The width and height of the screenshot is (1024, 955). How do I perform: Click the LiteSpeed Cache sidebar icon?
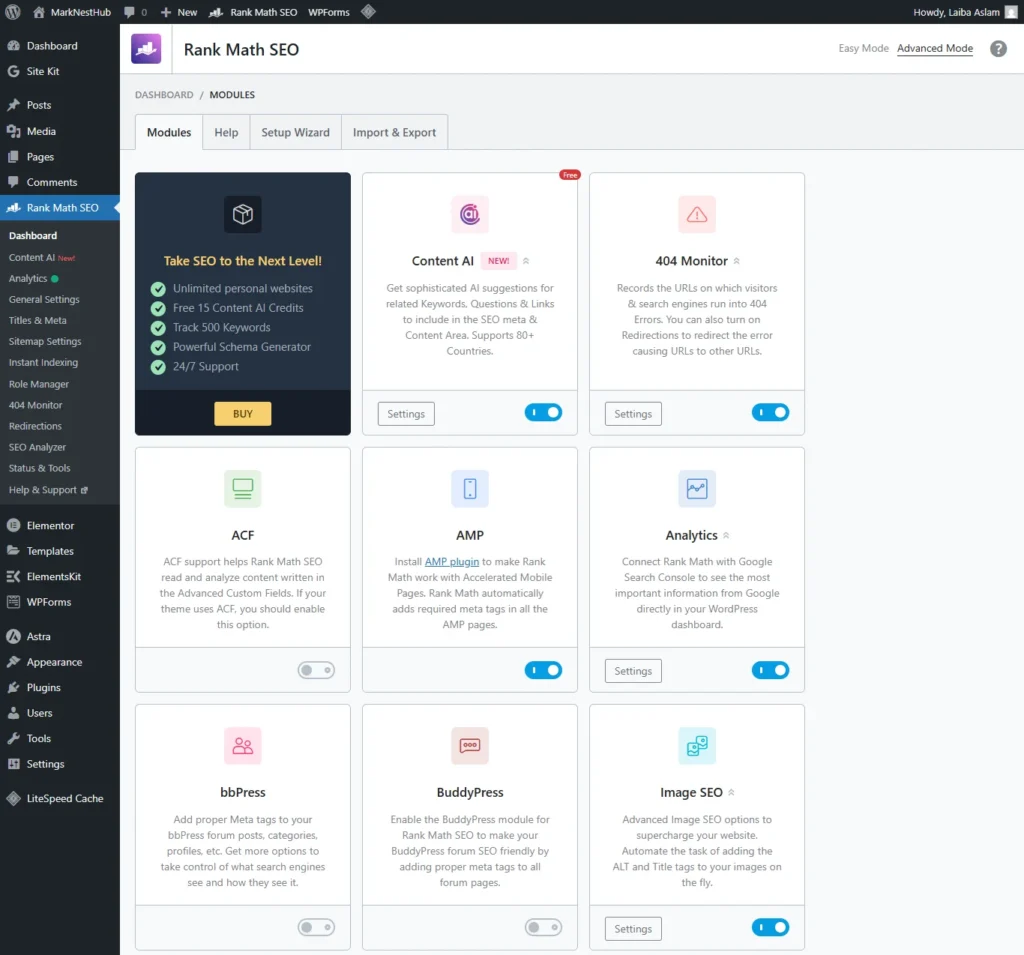point(13,798)
